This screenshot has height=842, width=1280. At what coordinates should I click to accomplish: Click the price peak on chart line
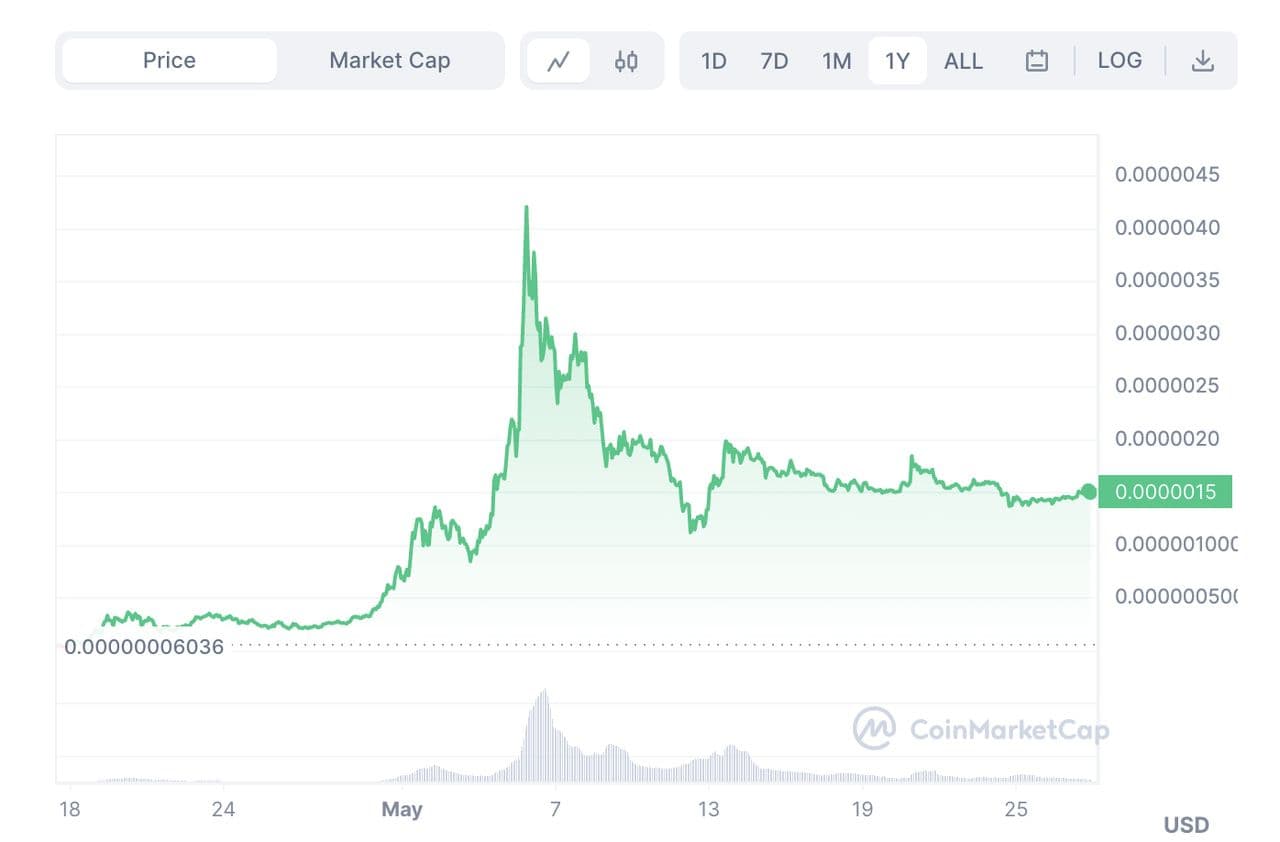(526, 208)
